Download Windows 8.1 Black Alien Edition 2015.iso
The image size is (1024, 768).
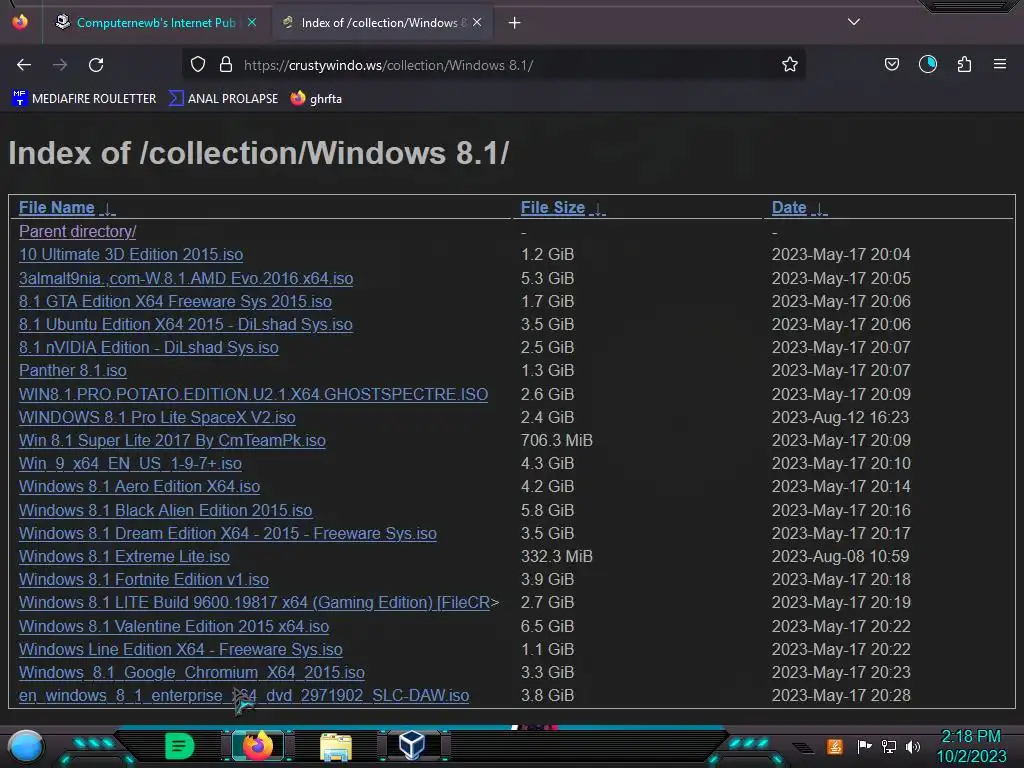point(165,510)
